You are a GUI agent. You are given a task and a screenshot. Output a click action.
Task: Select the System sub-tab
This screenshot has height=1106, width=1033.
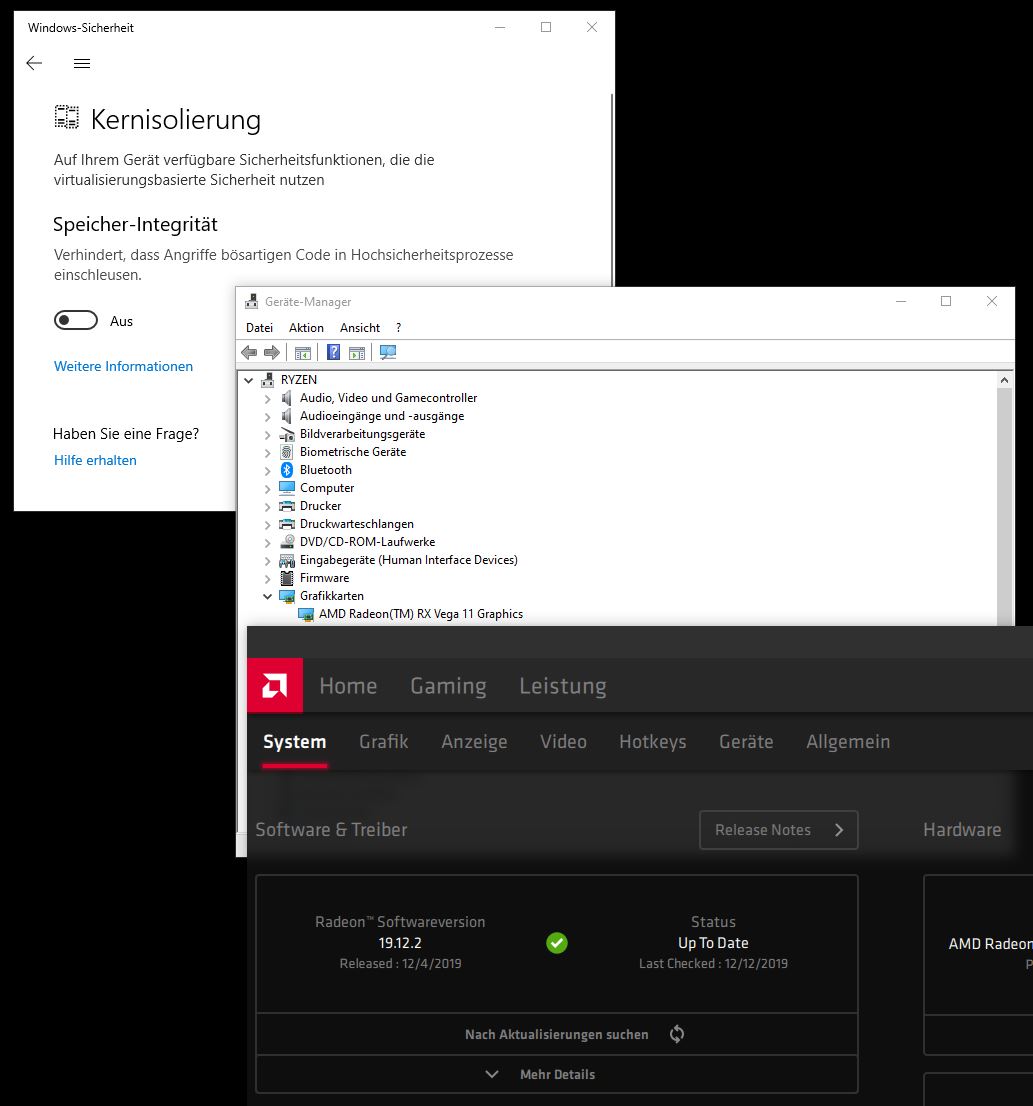click(x=295, y=741)
